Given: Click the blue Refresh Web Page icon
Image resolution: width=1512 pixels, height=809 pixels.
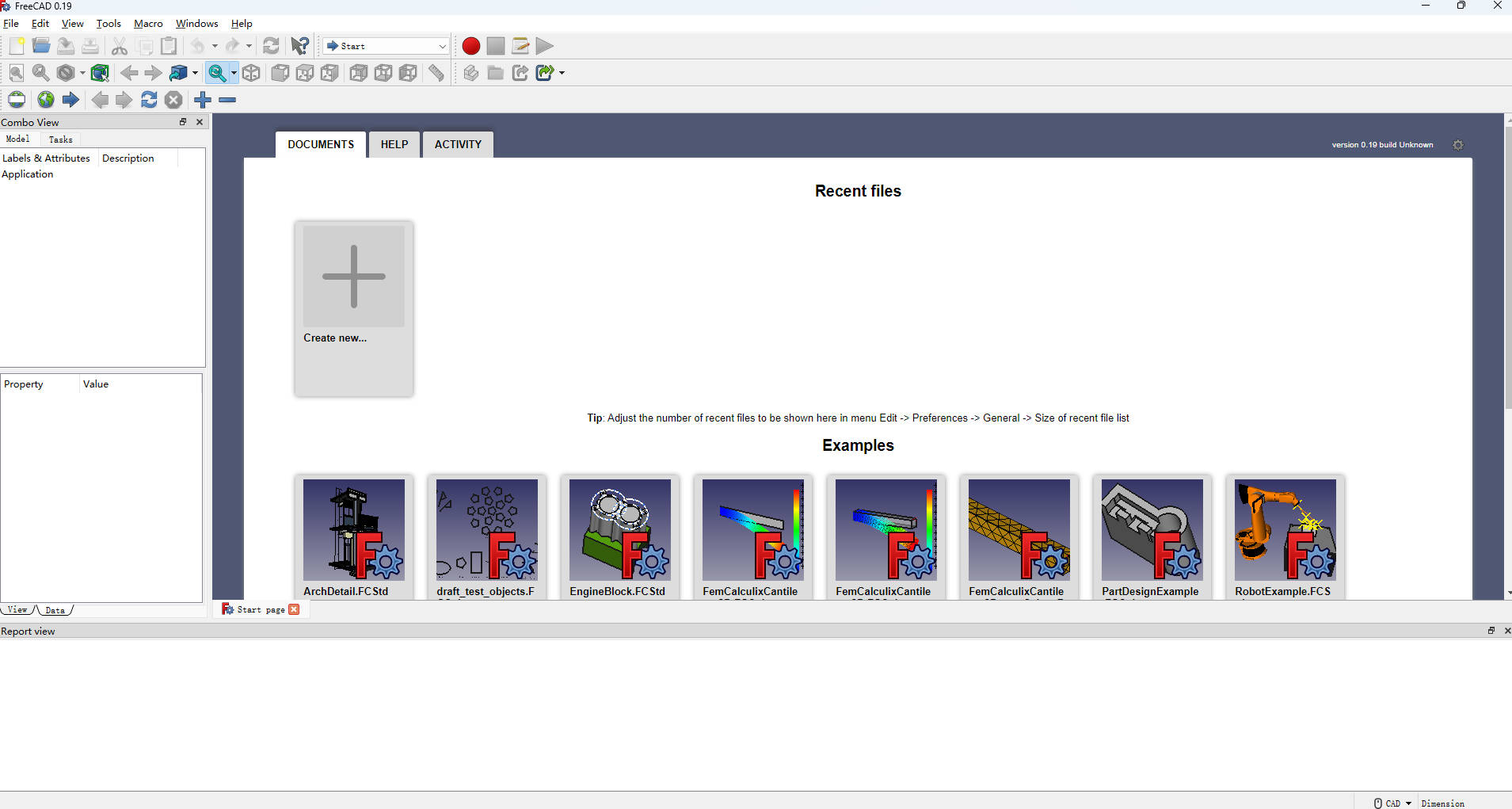Looking at the screenshot, I should point(149,100).
